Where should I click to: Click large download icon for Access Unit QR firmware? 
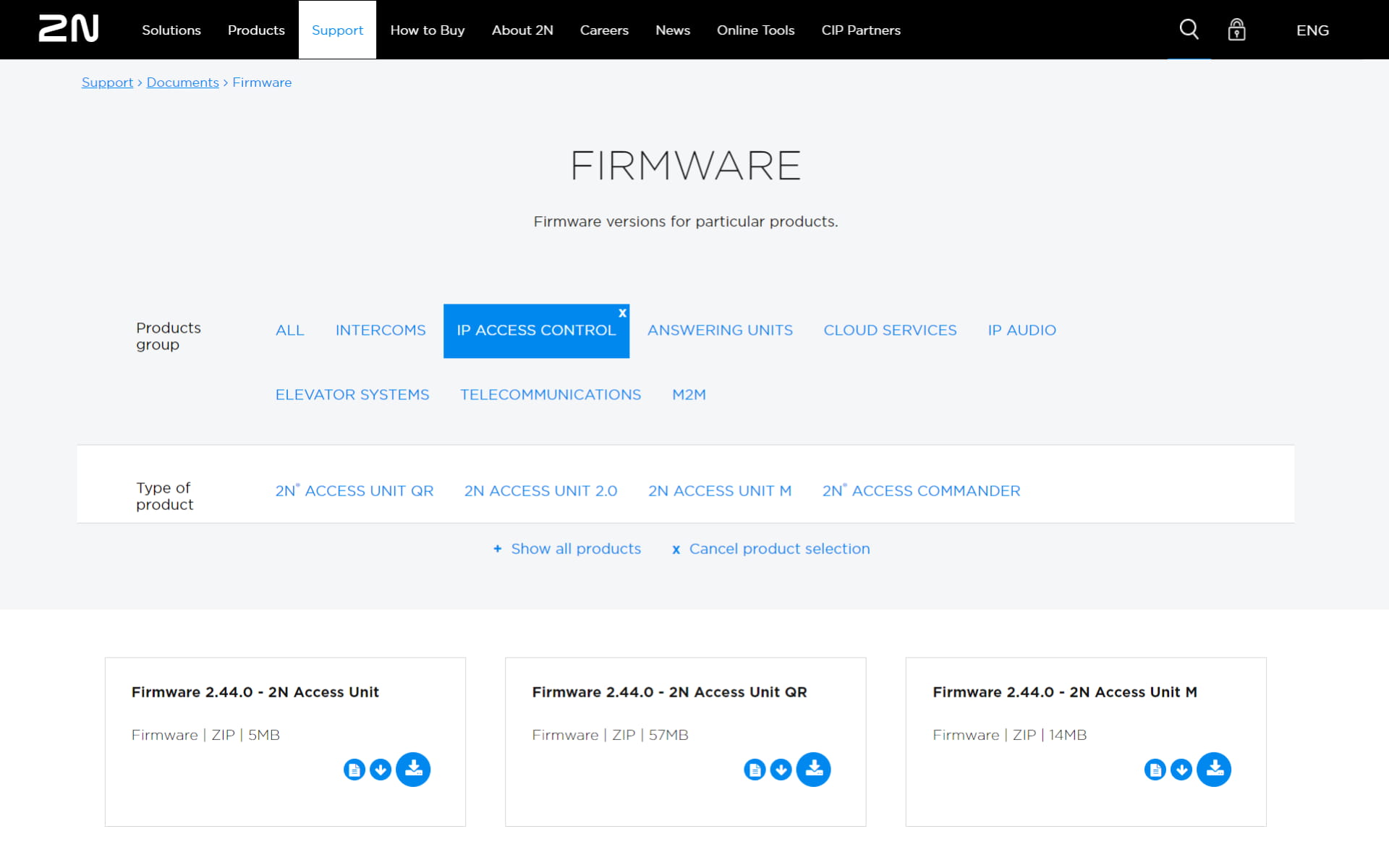pos(814,769)
